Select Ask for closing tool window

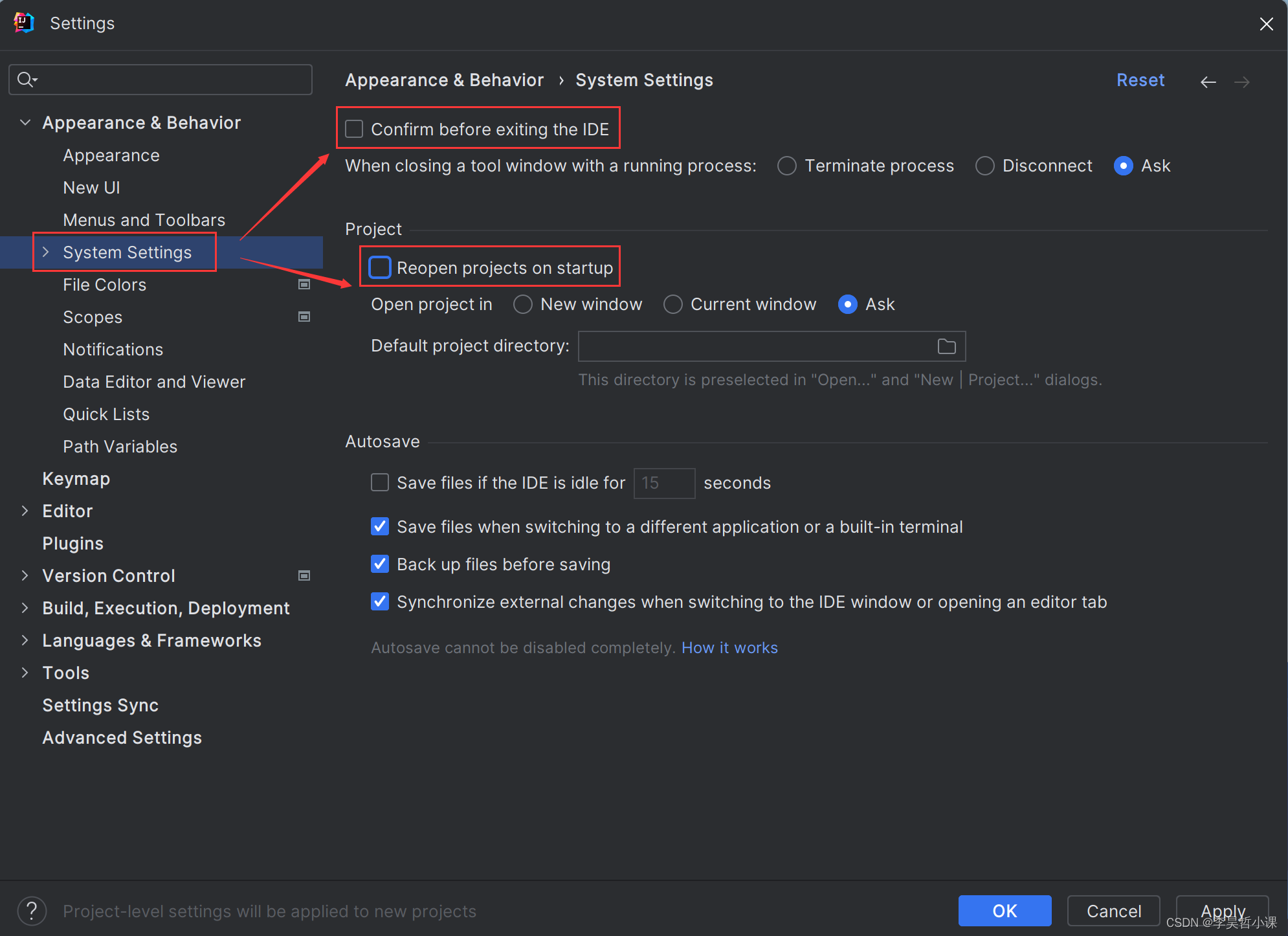click(x=1124, y=166)
